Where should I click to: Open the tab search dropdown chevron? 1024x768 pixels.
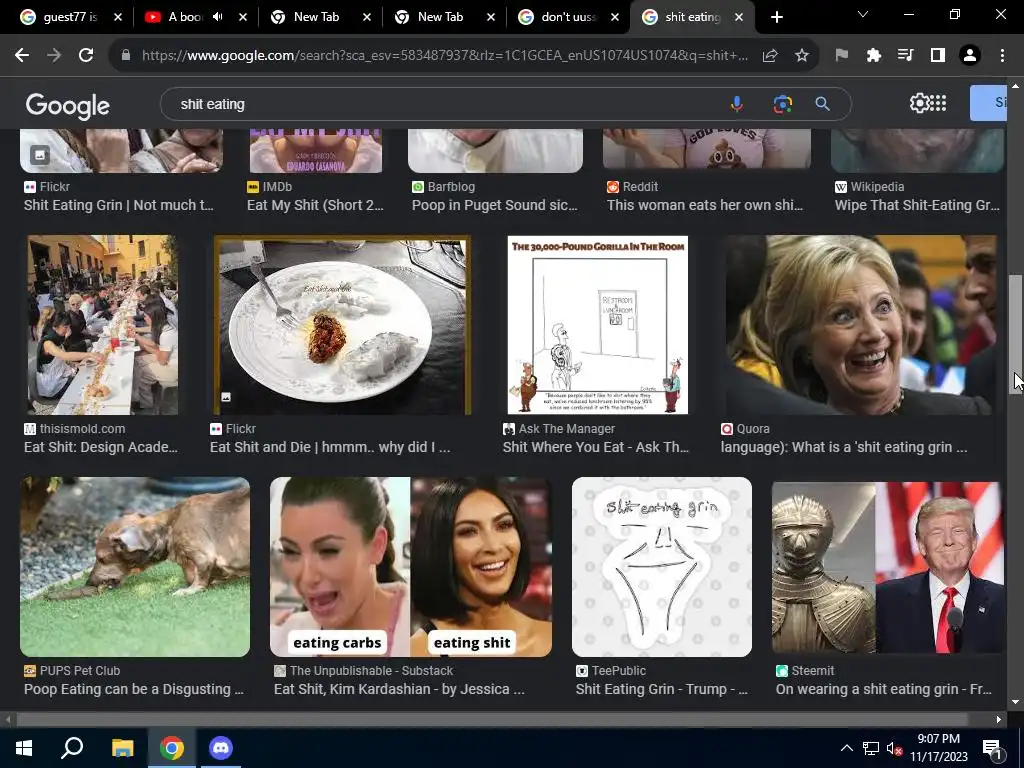pos(863,14)
